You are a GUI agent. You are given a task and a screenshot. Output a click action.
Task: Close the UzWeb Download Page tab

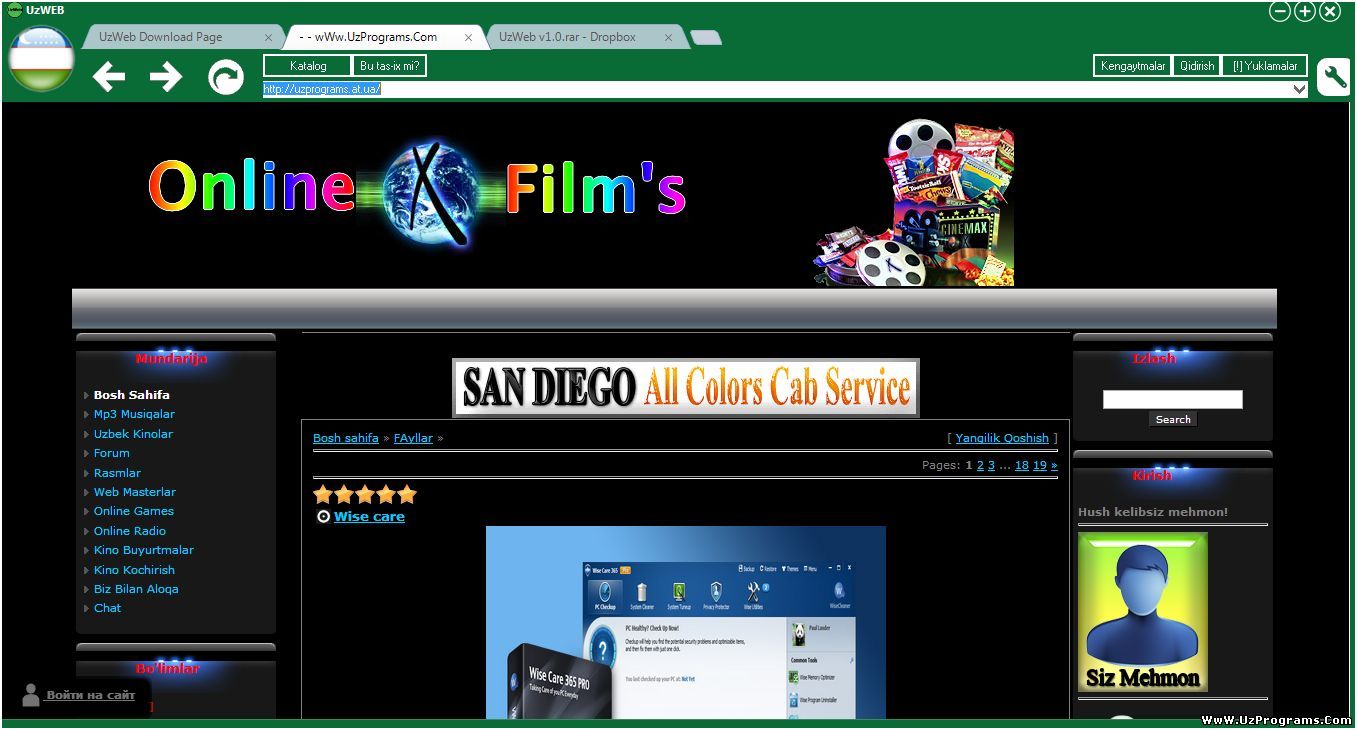[268, 38]
